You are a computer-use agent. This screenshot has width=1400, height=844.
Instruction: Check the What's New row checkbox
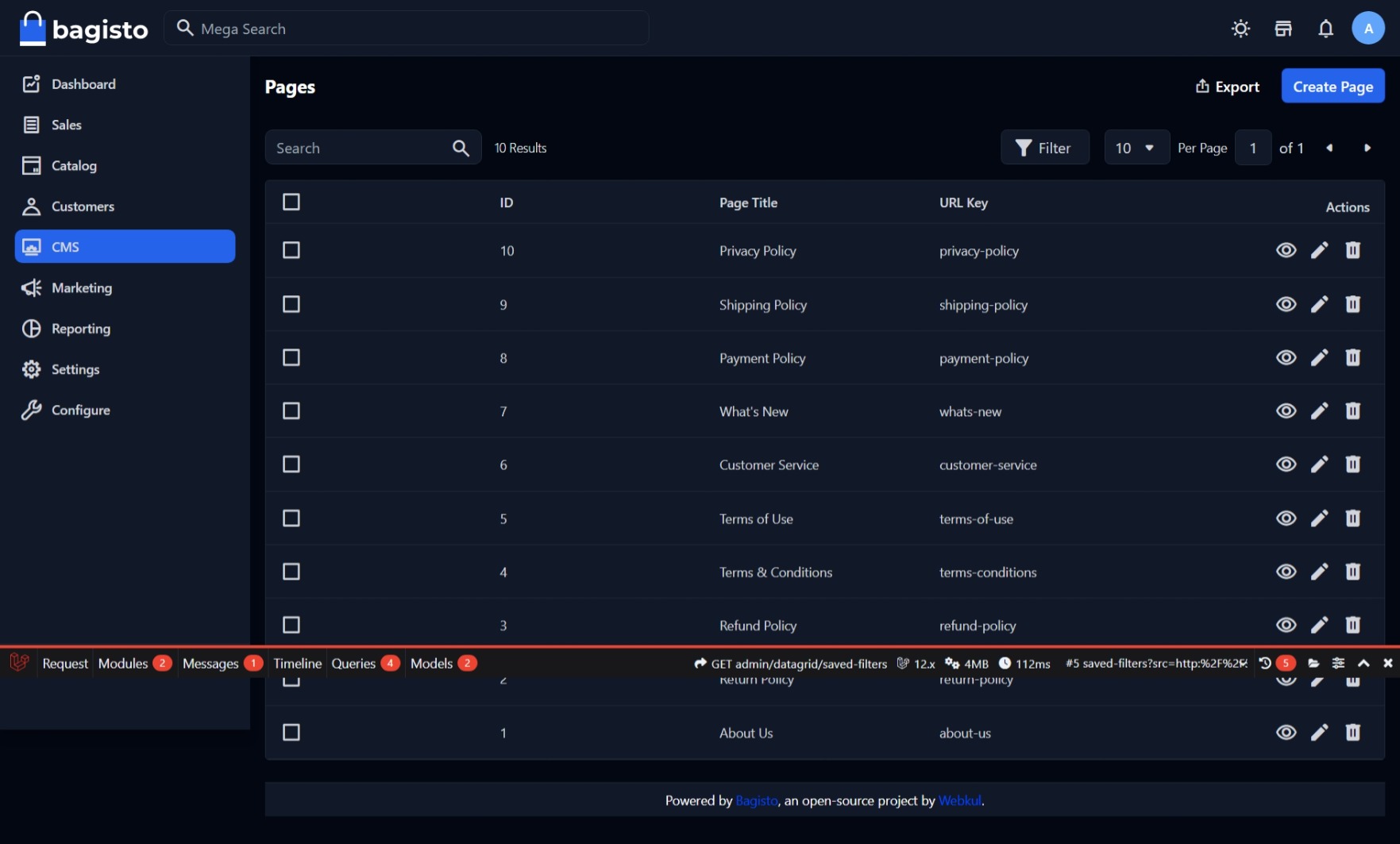291,411
